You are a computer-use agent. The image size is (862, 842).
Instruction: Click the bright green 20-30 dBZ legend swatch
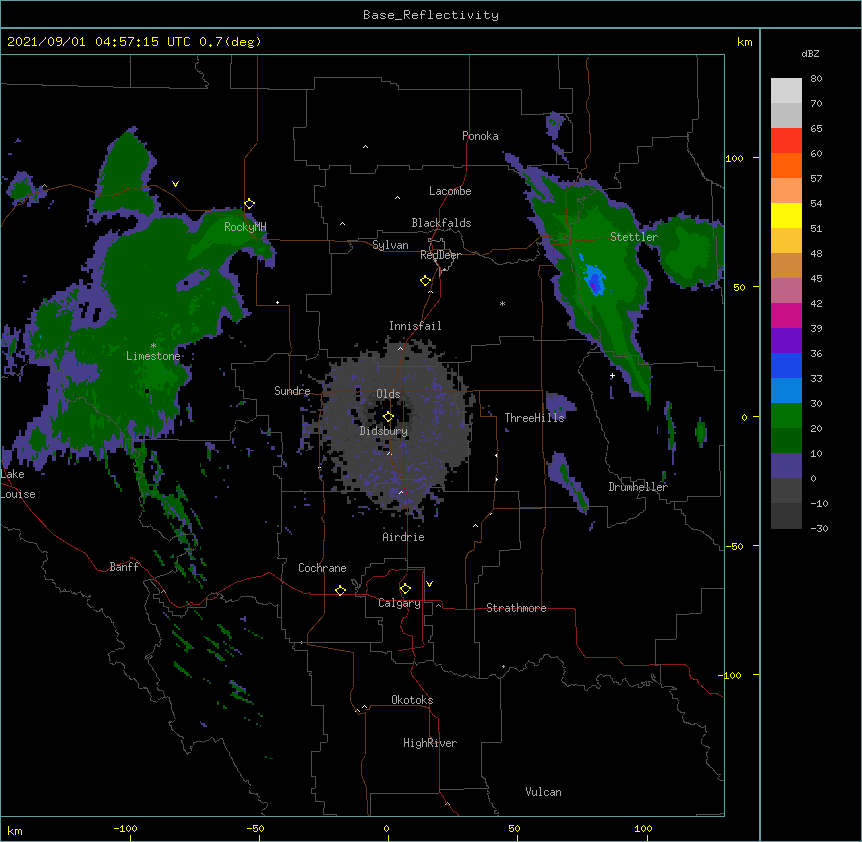point(786,416)
